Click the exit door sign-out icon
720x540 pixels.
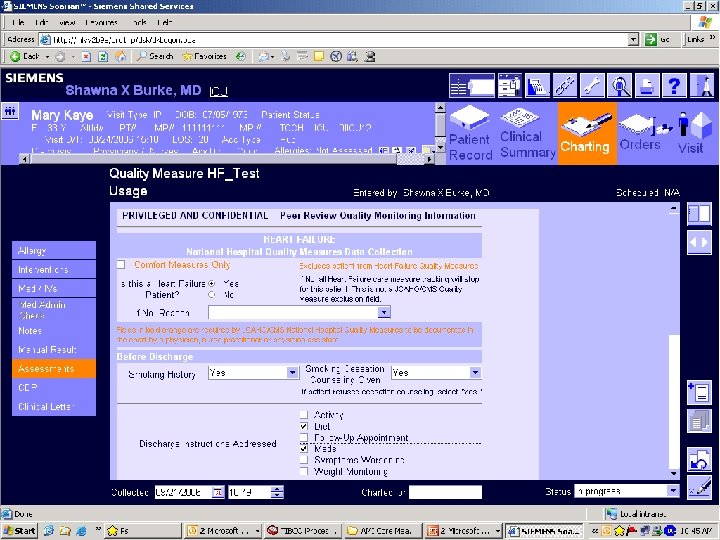703,85
